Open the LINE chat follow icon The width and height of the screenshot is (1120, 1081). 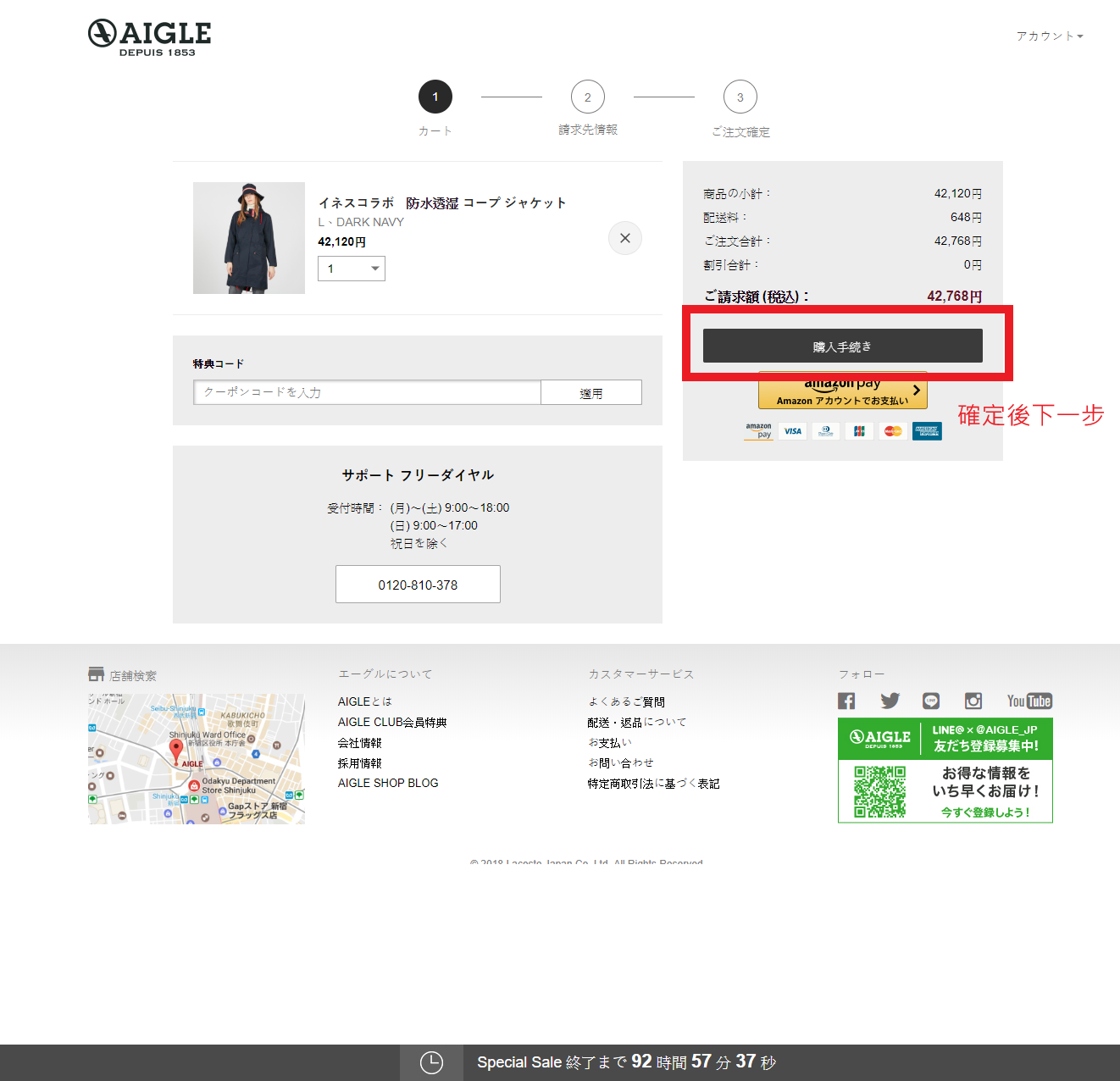[931, 701]
